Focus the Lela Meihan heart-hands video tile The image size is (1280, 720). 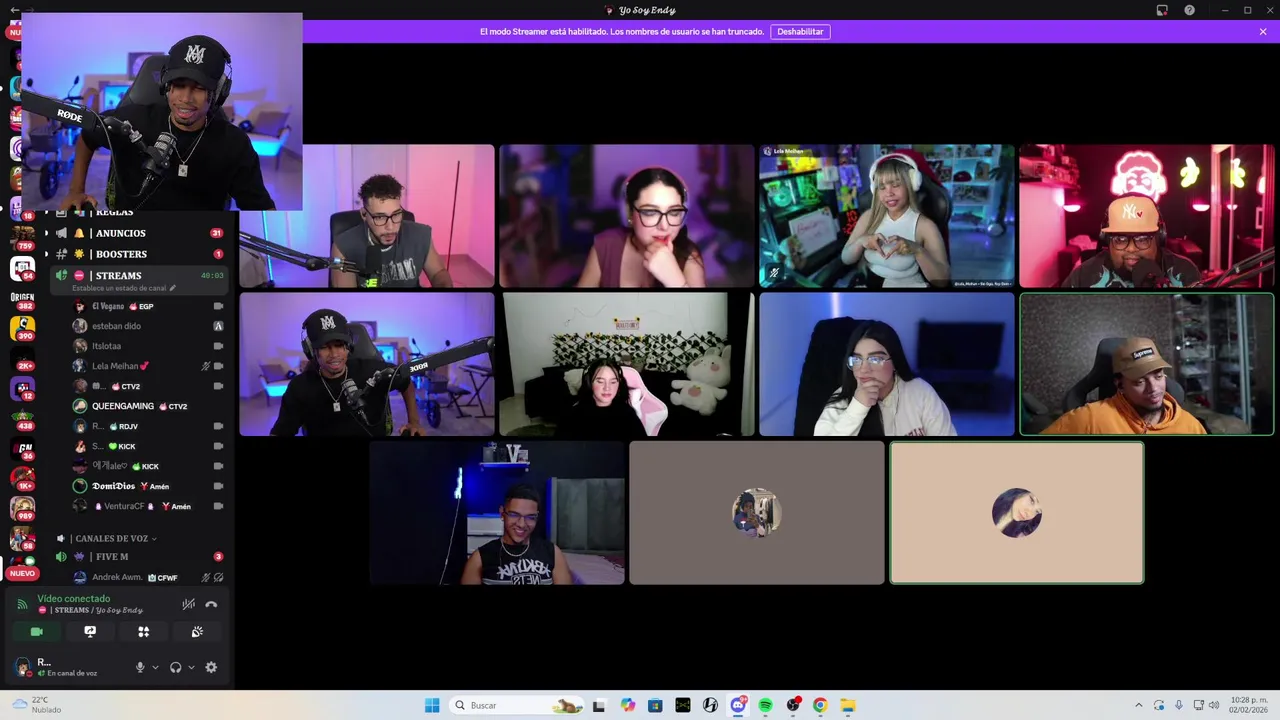(x=887, y=216)
